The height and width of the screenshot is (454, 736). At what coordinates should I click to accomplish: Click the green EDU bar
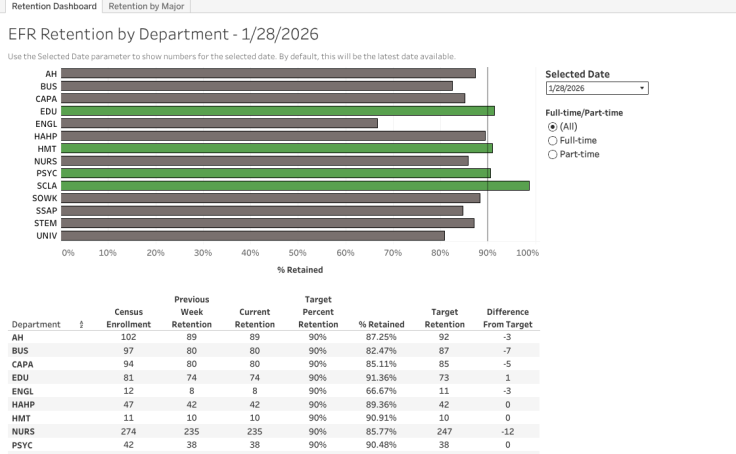278,111
